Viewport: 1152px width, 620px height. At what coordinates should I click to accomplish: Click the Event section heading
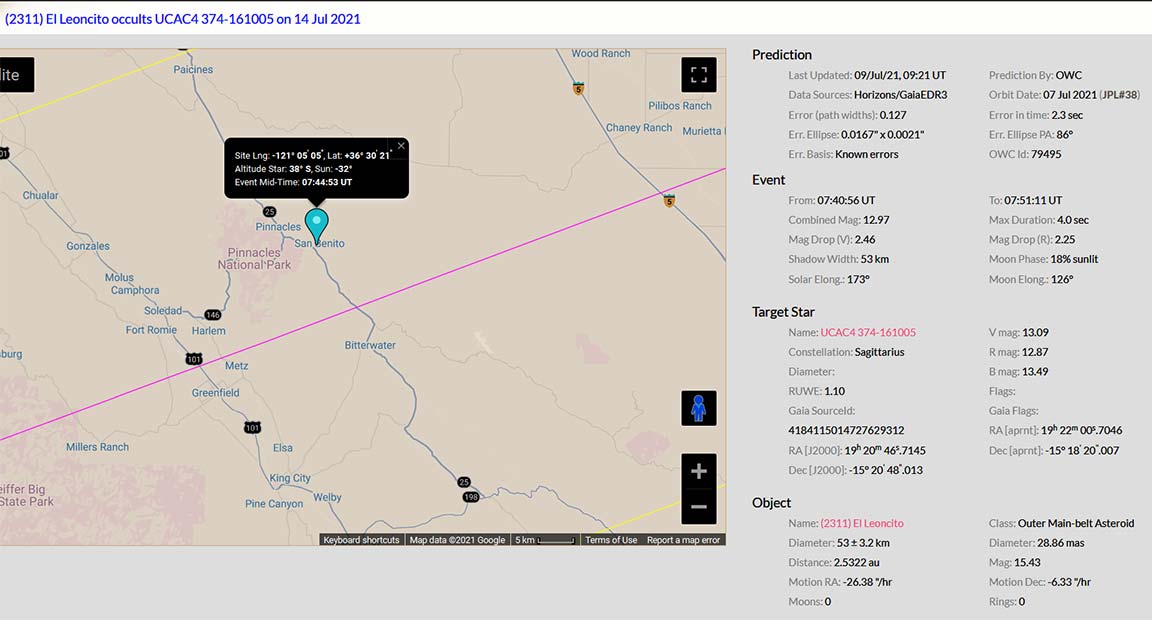click(768, 180)
